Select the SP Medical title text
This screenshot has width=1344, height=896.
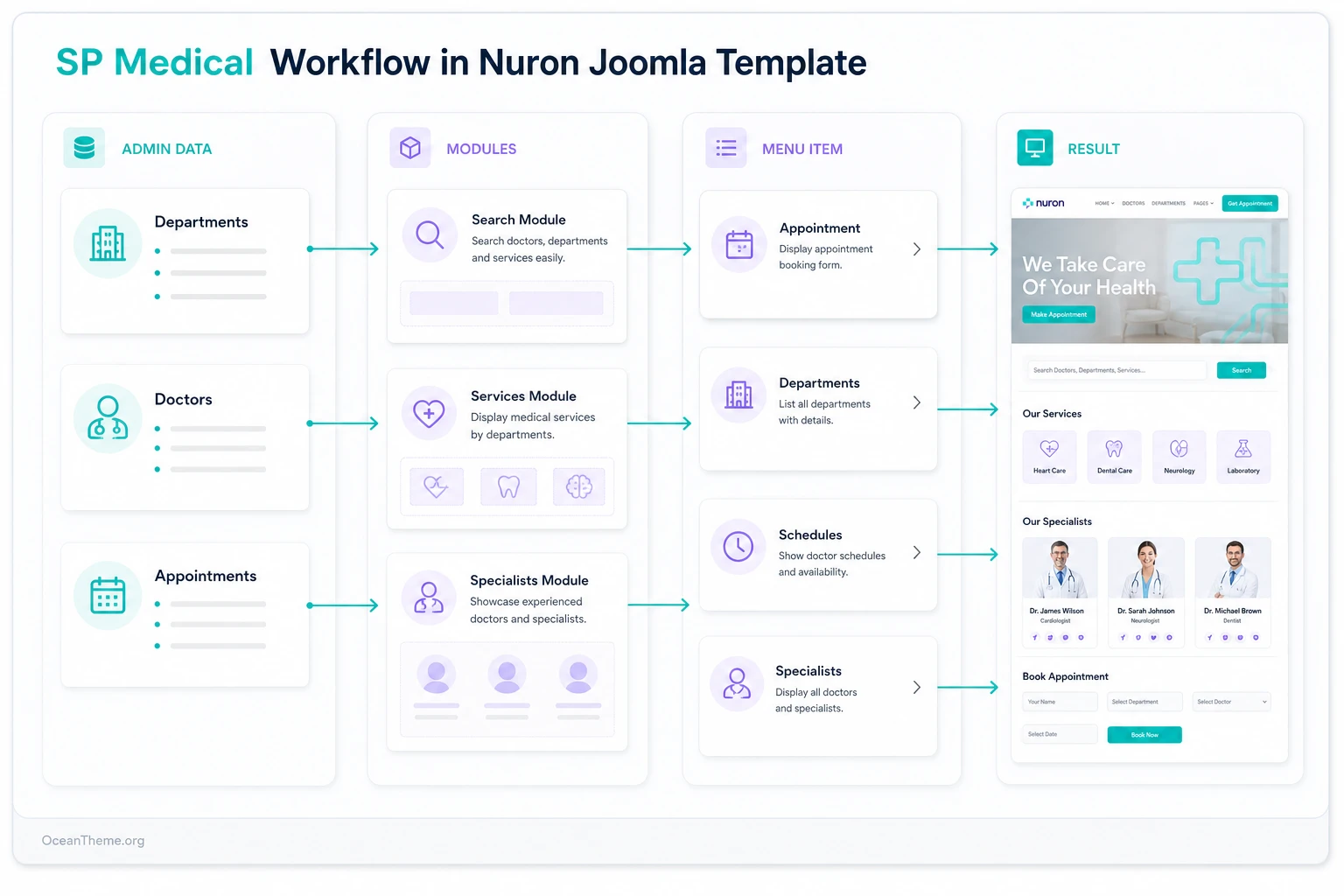(x=155, y=63)
